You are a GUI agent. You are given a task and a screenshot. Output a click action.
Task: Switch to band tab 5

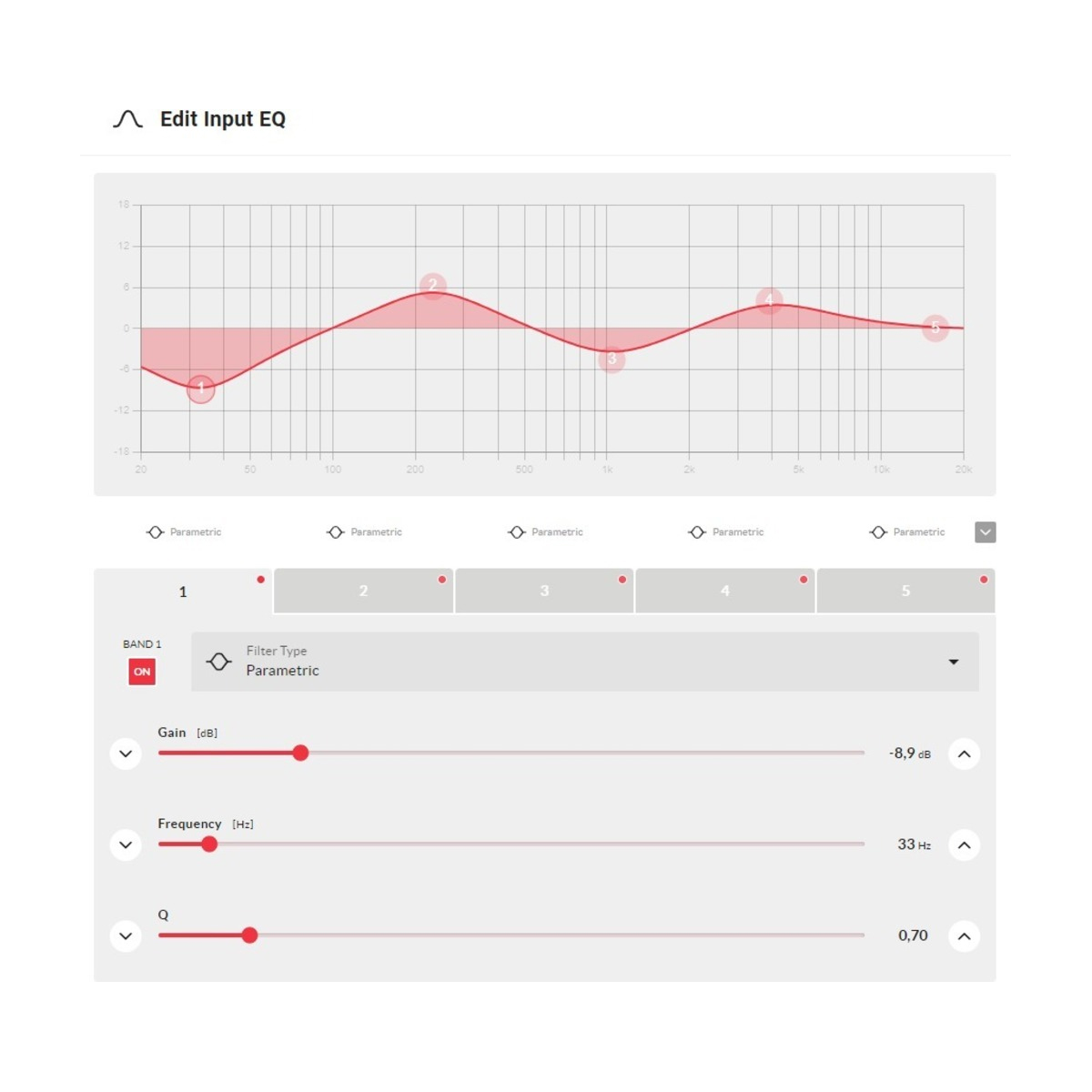point(905,591)
